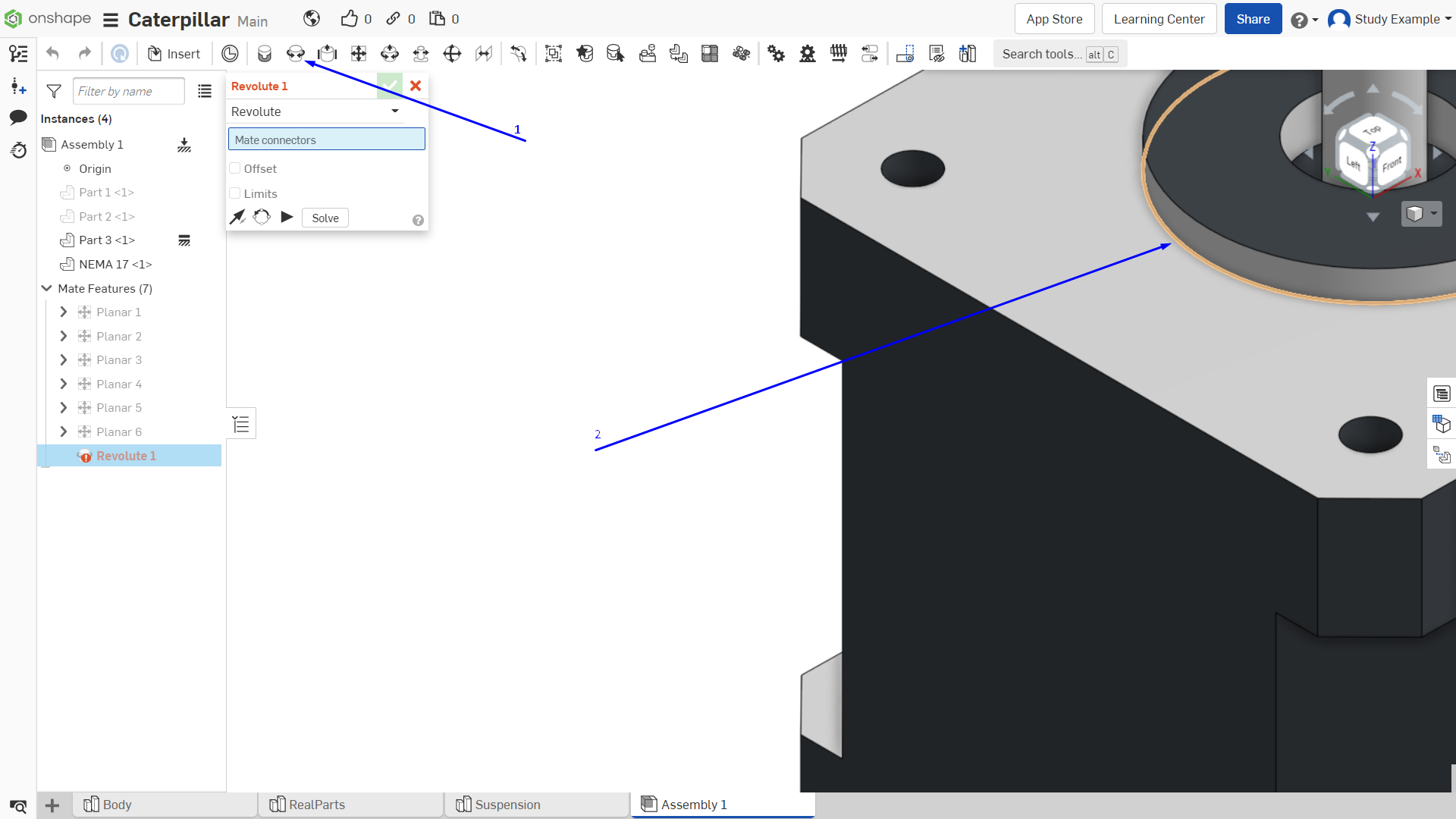1456x819 pixels.
Task: Open the filter funnel icon
Action: point(54,92)
